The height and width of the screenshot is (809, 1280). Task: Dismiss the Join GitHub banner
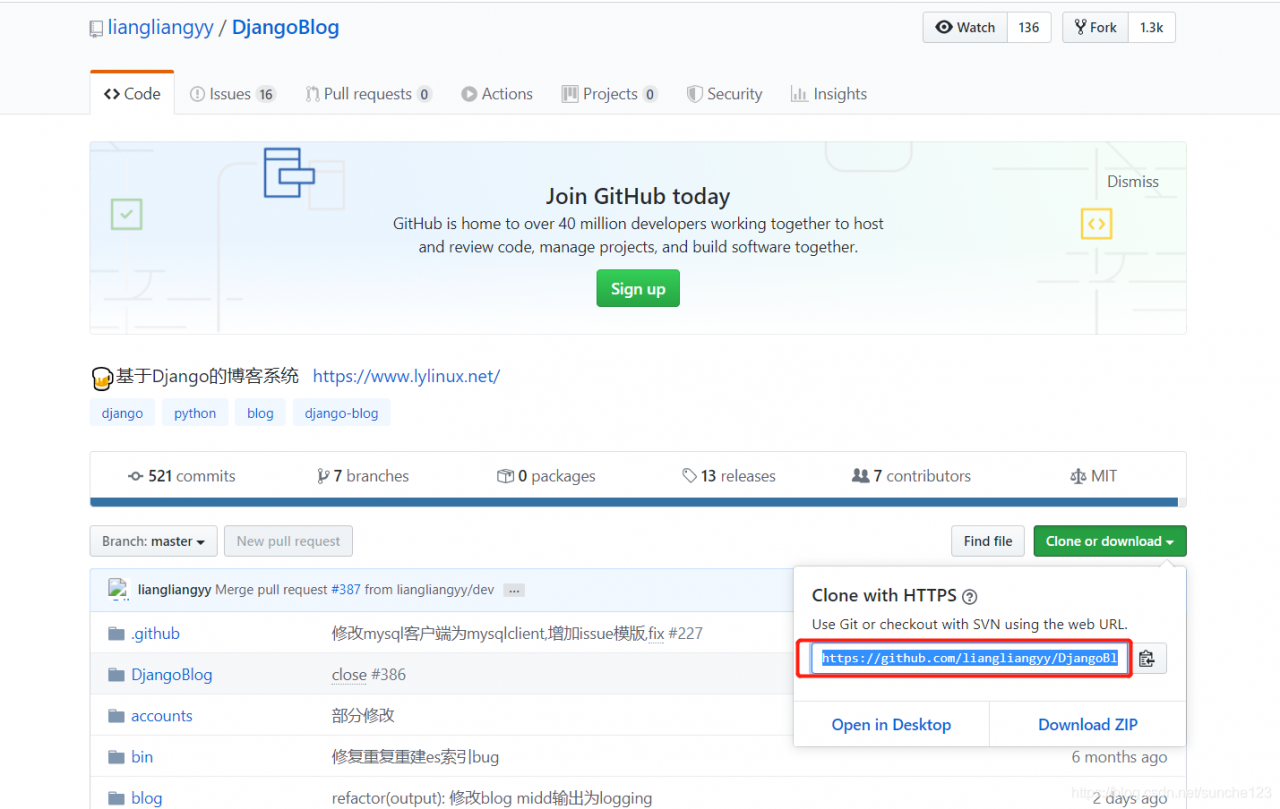[1132, 182]
